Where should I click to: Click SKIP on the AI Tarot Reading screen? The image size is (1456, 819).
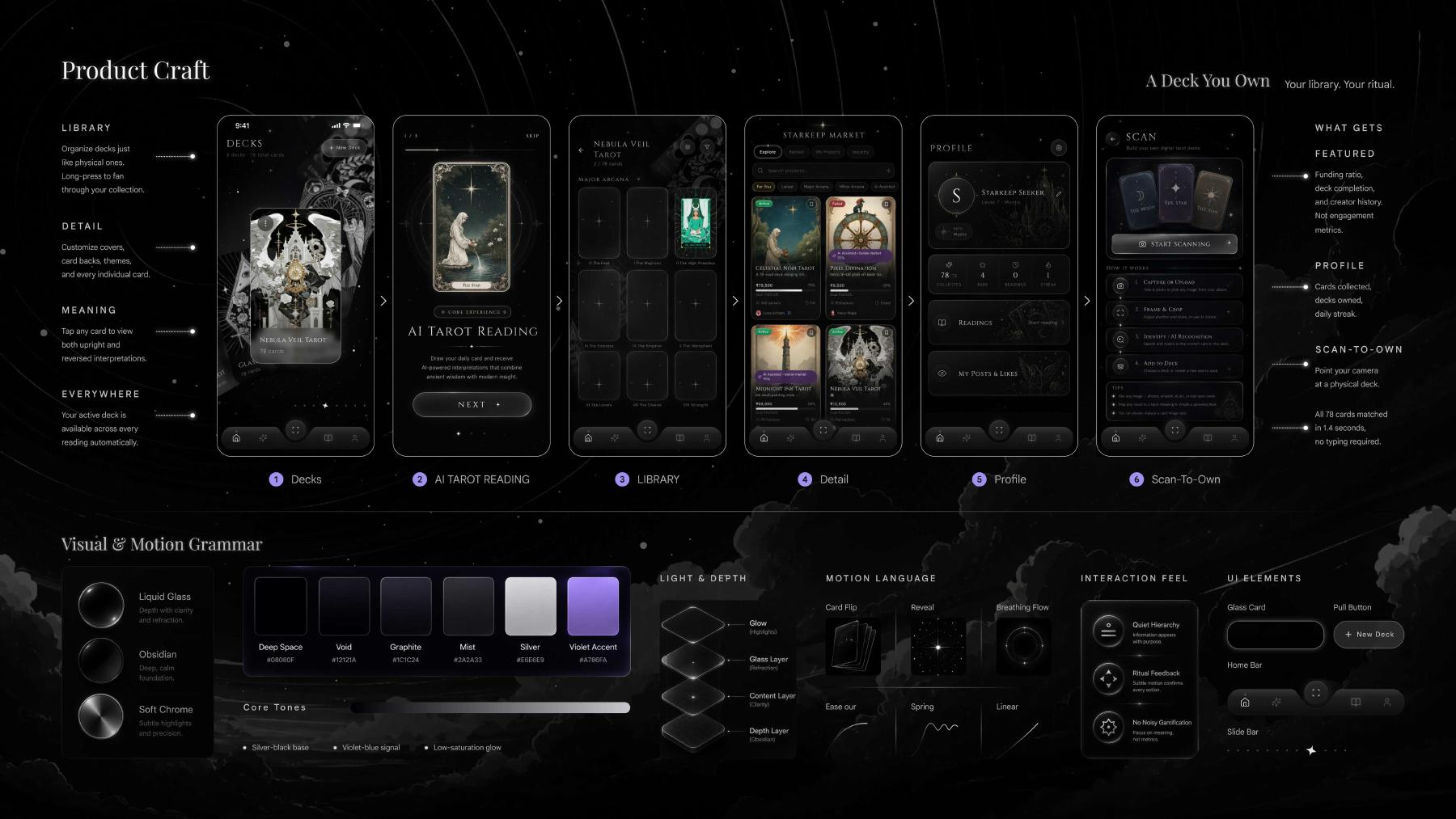click(x=532, y=136)
